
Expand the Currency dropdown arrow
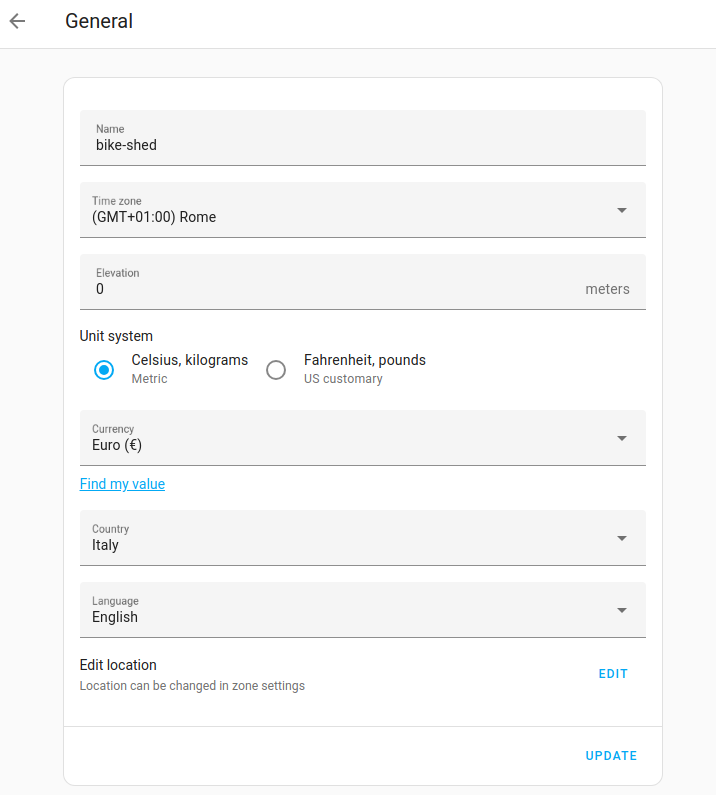(x=621, y=438)
